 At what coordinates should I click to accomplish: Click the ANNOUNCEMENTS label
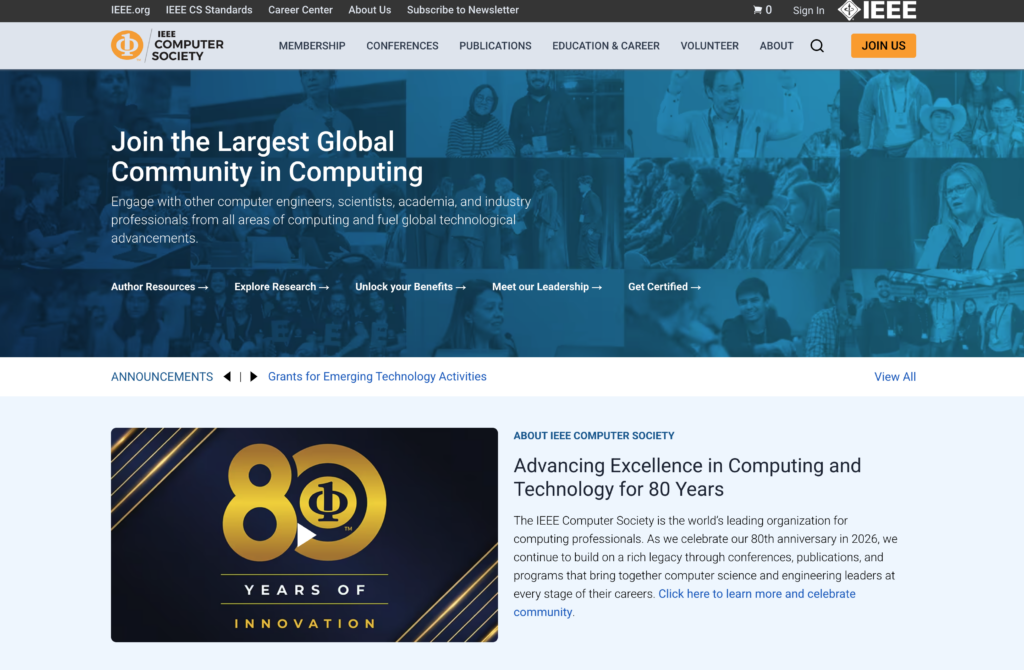point(162,377)
